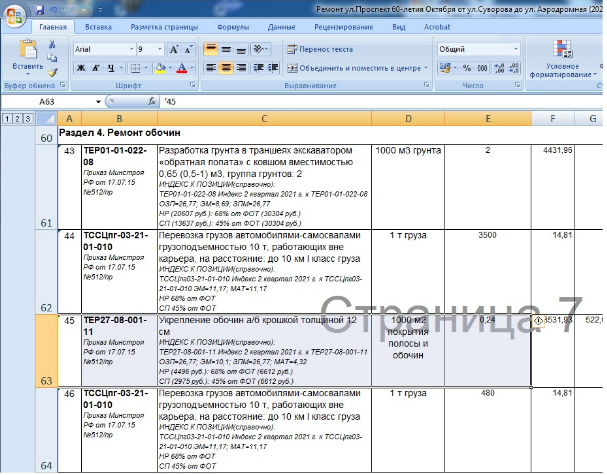This screenshot has height=475, width=607.
Task: Apply thousands separator 000 format
Action: 482,68
